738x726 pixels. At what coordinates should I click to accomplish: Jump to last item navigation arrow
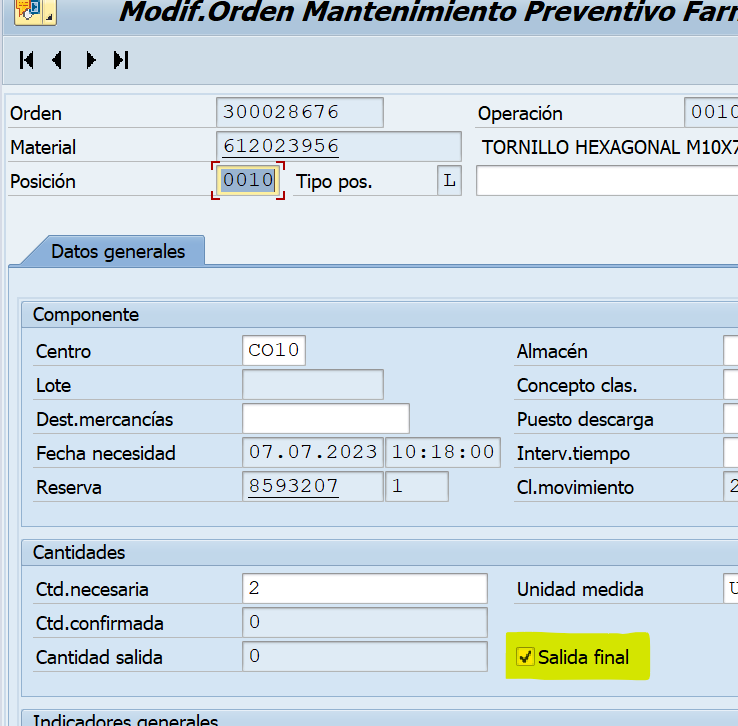pyautogui.click(x=121, y=60)
